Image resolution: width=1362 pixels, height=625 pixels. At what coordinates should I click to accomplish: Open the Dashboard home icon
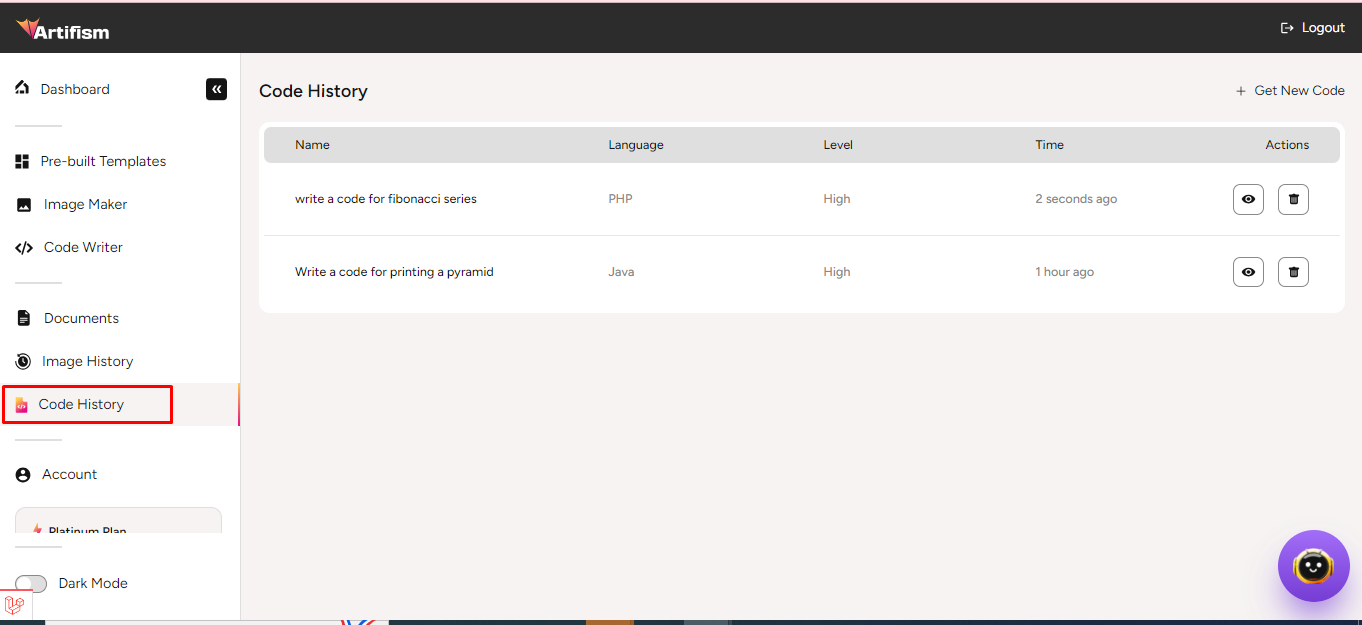(x=23, y=88)
